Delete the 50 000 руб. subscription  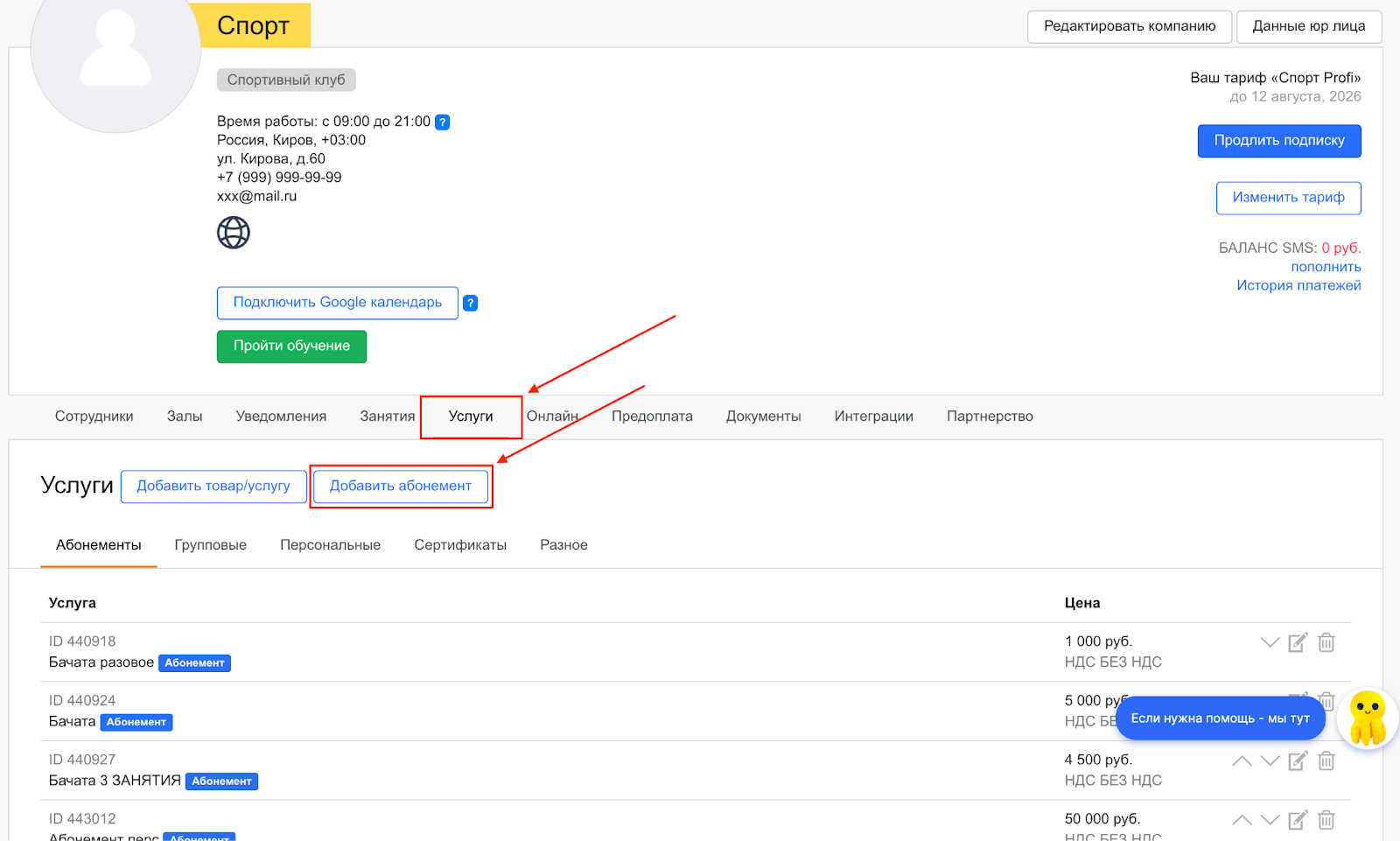click(1326, 820)
